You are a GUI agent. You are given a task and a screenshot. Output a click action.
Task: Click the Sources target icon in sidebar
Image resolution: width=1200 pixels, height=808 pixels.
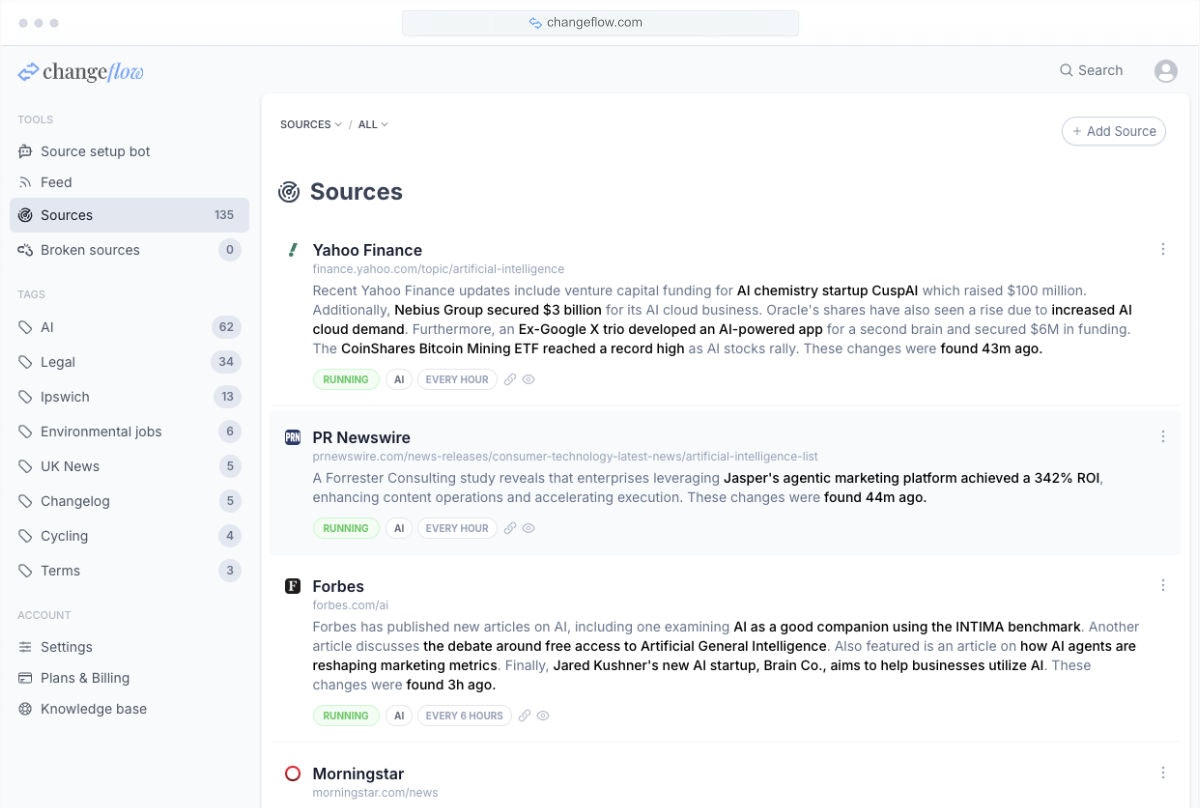point(24,214)
